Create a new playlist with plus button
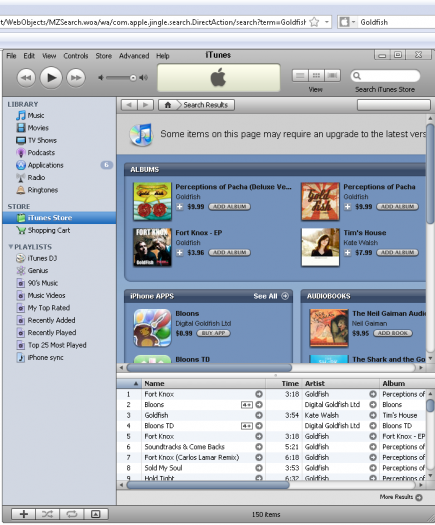Viewport: 435px width, 525px height. pyautogui.click(x=24, y=514)
